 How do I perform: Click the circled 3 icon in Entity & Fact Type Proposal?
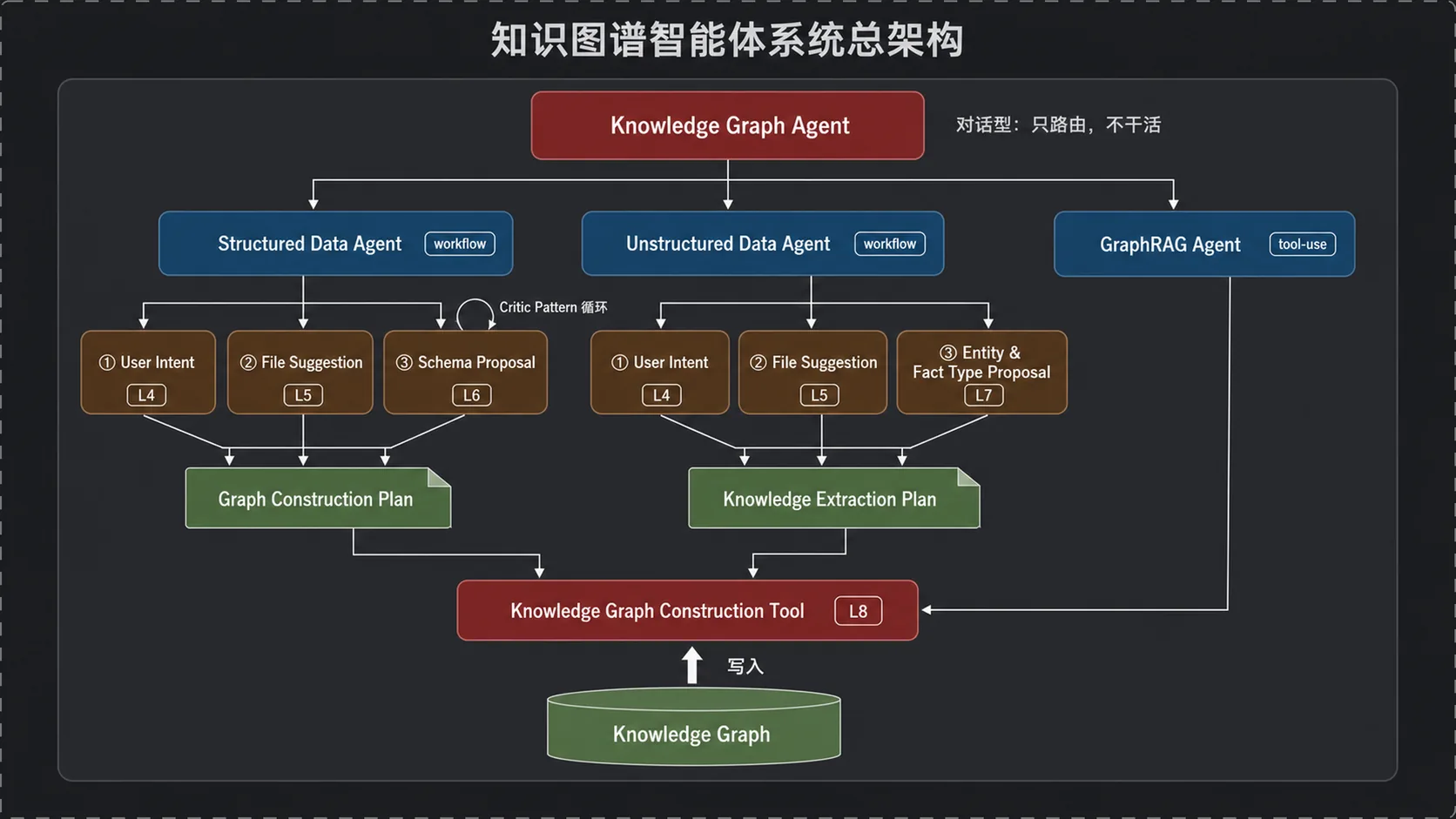(948, 352)
